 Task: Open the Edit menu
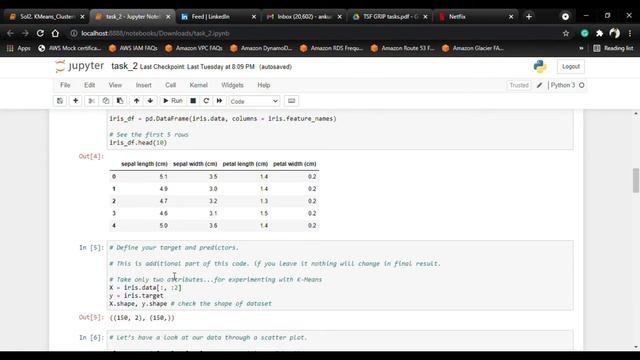coord(89,85)
